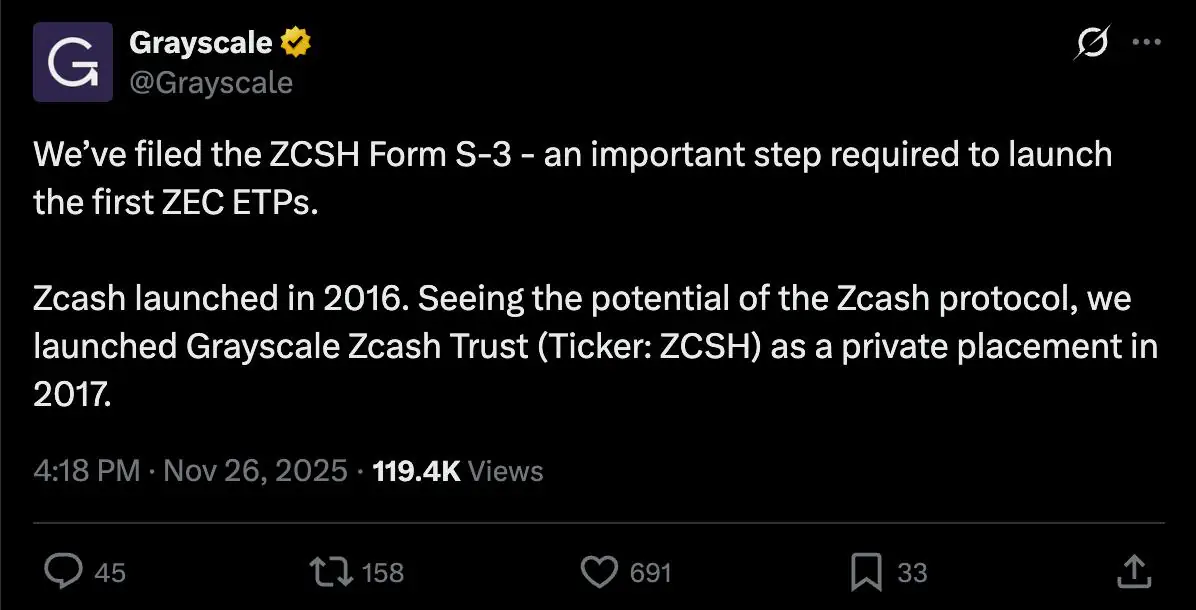1196x610 pixels.
Task: Open the More options ellipsis menu
Action: pyautogui.click(x=1145, y=43)
